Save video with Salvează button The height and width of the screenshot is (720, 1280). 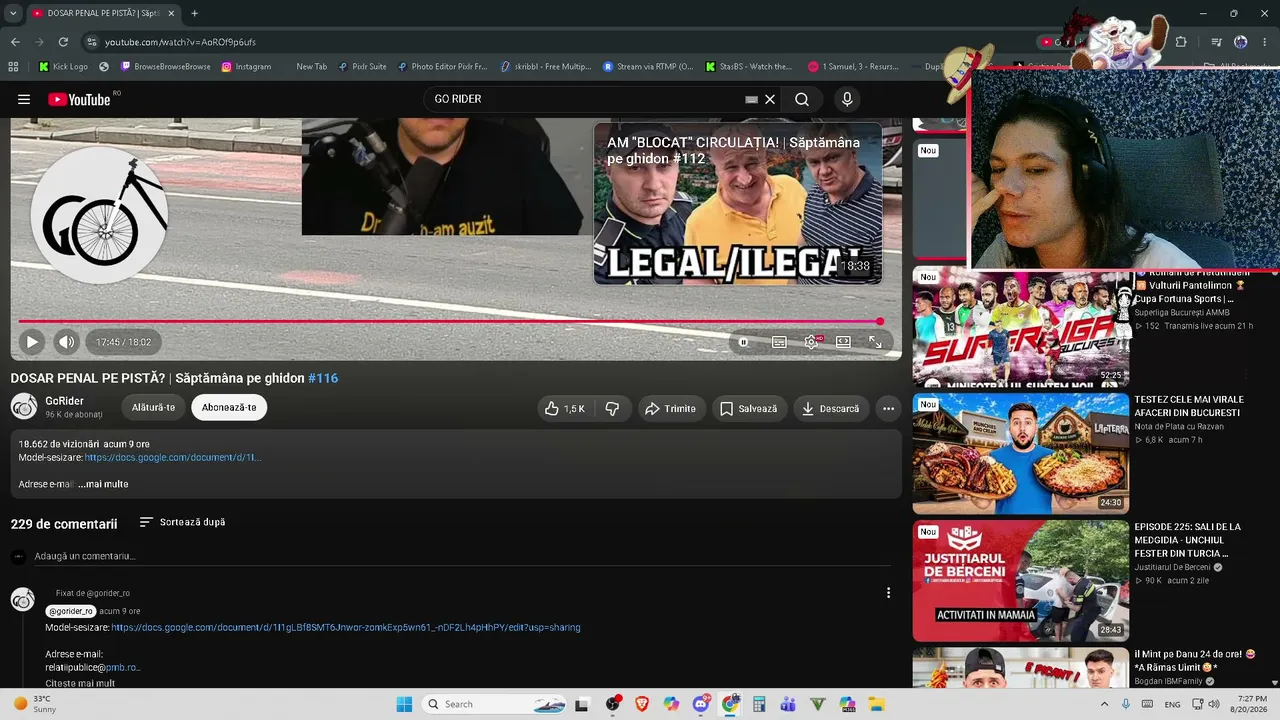[749, 408]
